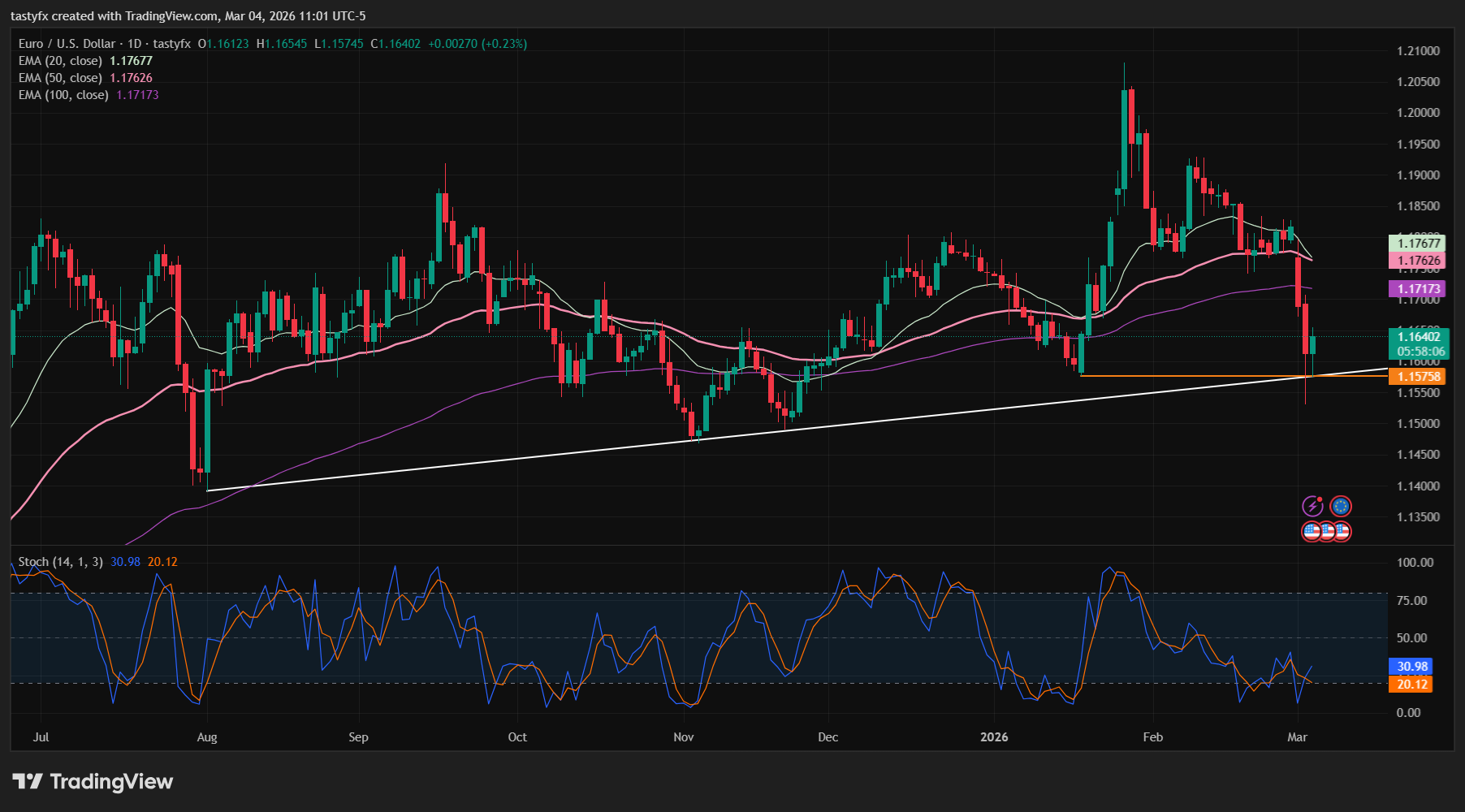The height and width of the screenshot is (812, 1465).
Task: Hide the EMA (50, close) indicator
Action: pyautogui.click(x=59, y=77)
